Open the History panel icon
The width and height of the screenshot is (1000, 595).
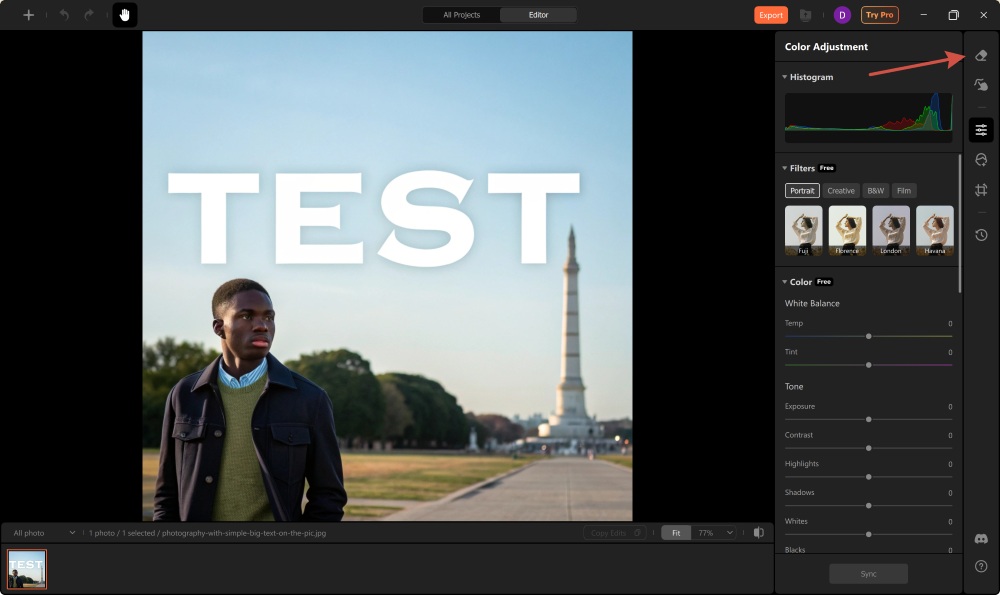[x=981, y=235]
